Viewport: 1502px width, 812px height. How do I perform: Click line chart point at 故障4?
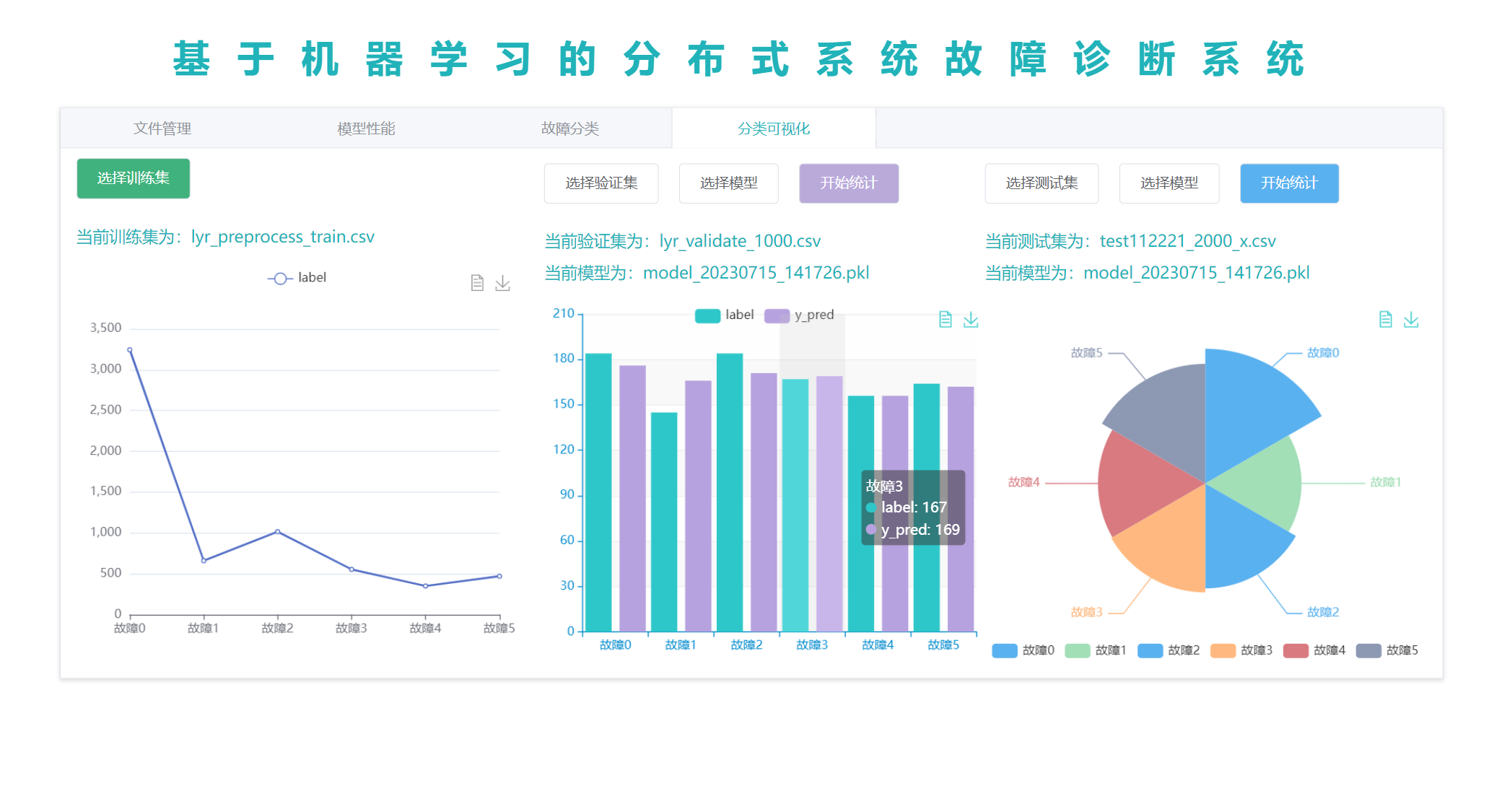coord(426,586)
